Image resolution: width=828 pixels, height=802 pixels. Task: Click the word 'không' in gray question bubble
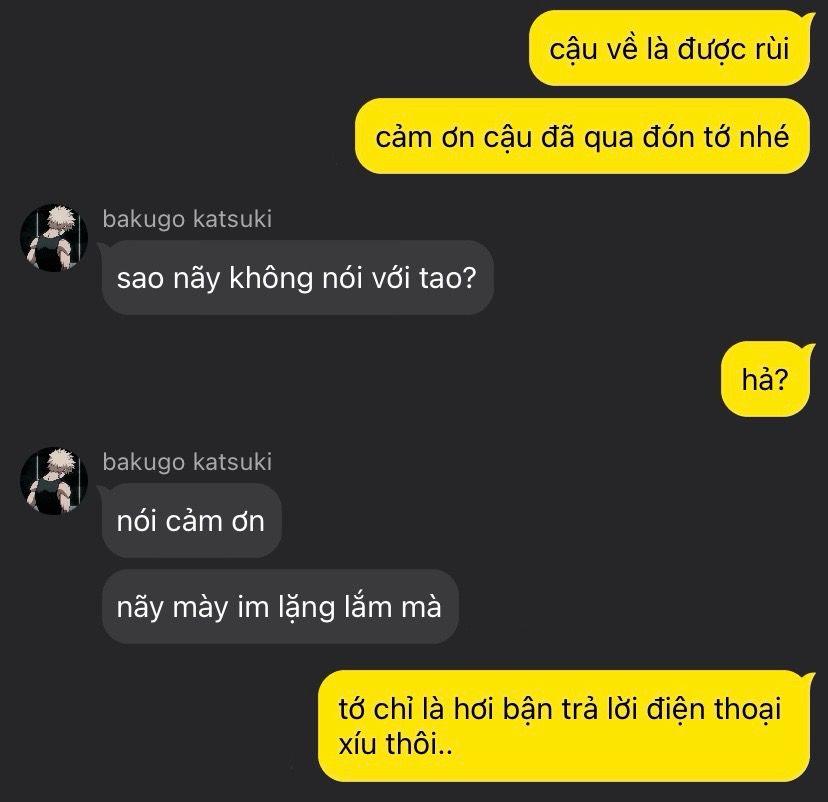point(271,278)
